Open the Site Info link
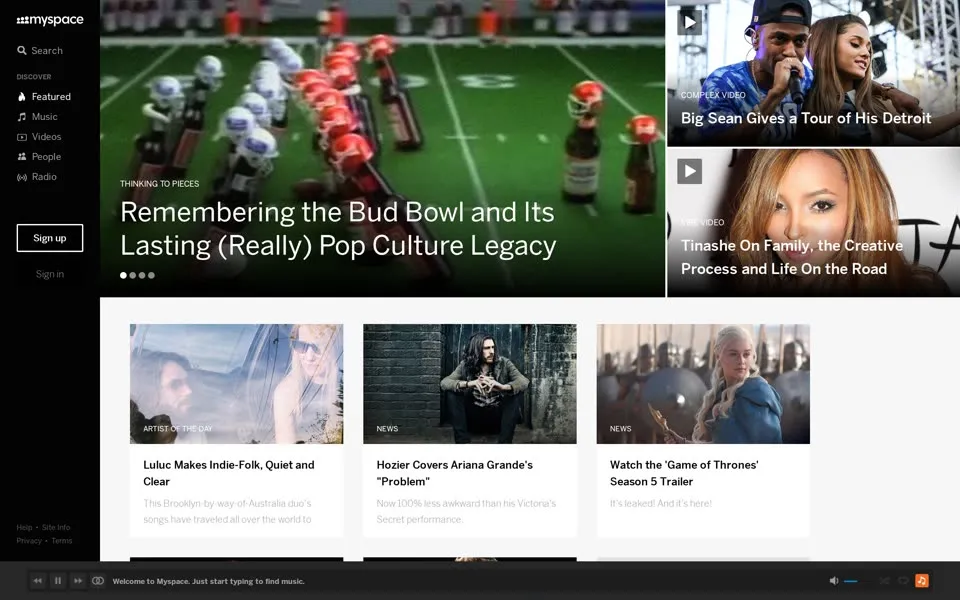The image size is (960, 600). tap(56, 528)
